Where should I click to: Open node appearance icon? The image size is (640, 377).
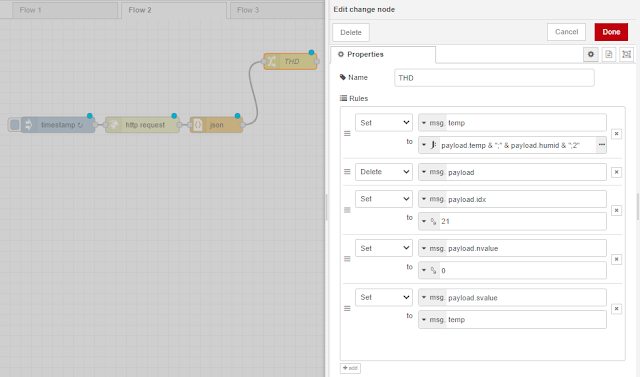[627, 54]
